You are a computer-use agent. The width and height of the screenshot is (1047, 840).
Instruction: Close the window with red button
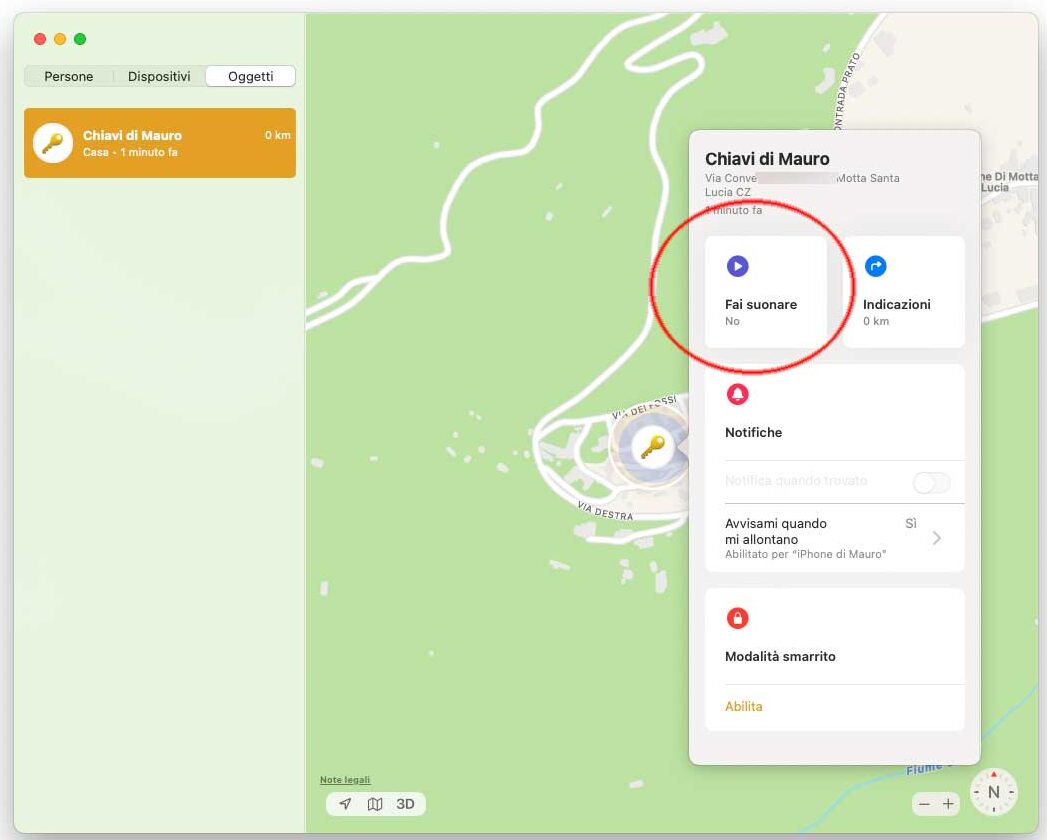click(x=40, y=39)
